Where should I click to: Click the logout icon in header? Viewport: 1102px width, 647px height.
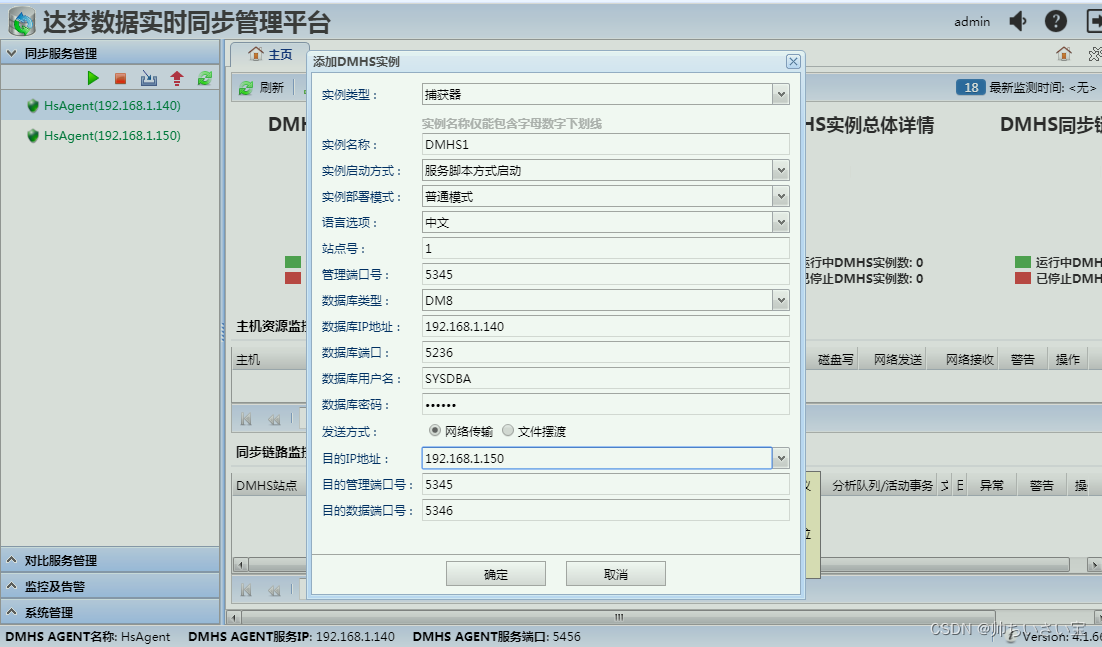pyautogui.click(x=1094, y=21)
